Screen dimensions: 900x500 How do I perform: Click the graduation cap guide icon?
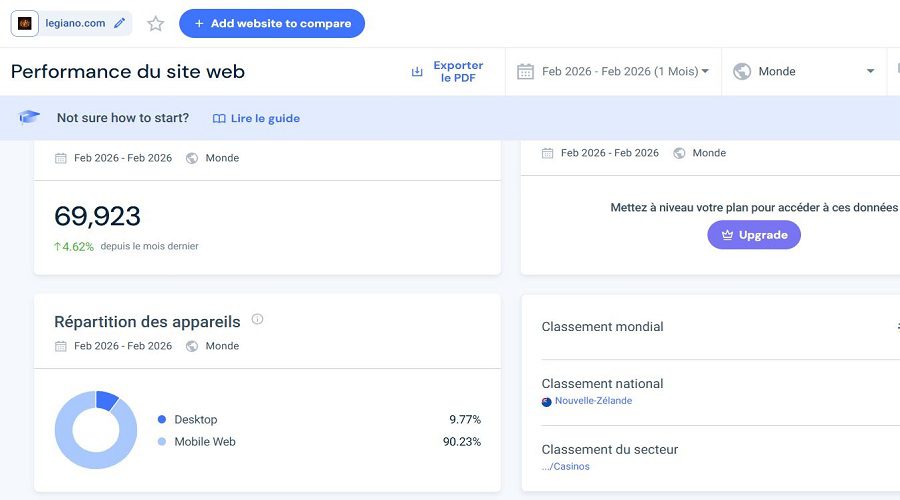click(x=29, y=117)
